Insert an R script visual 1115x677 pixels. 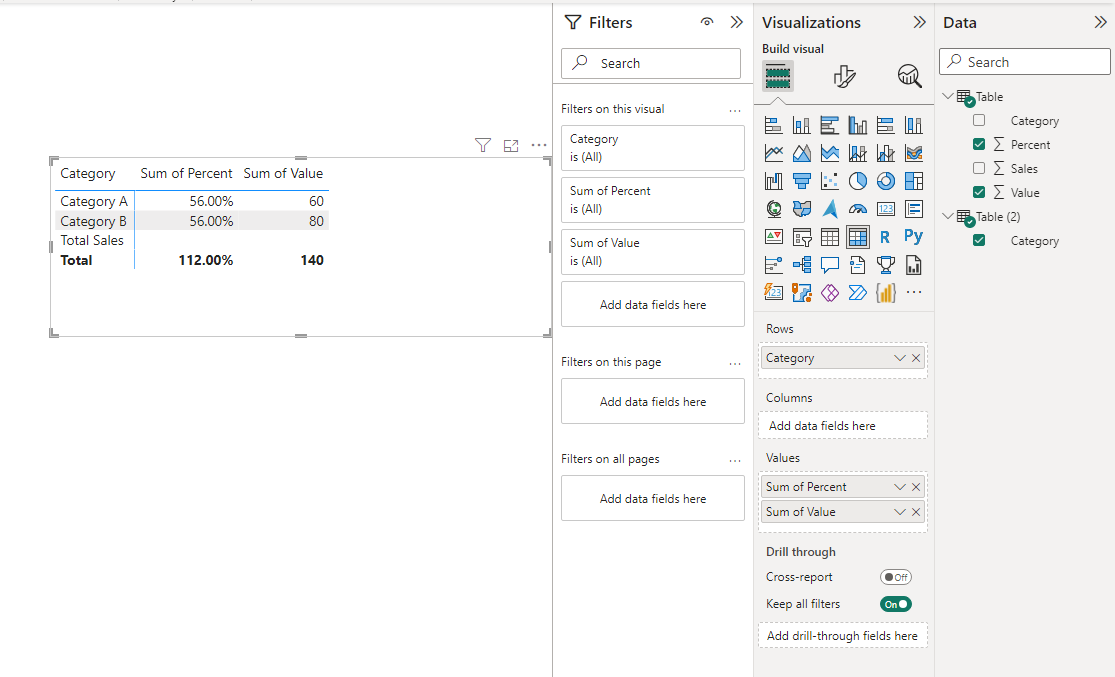click(885, 236)
